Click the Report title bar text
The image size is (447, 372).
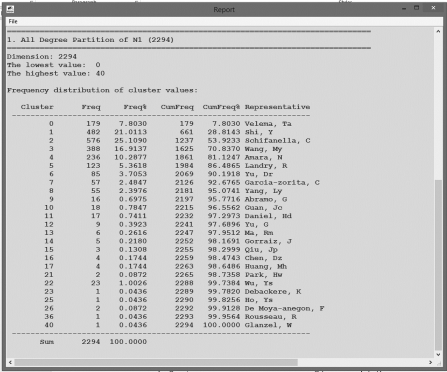224,10
